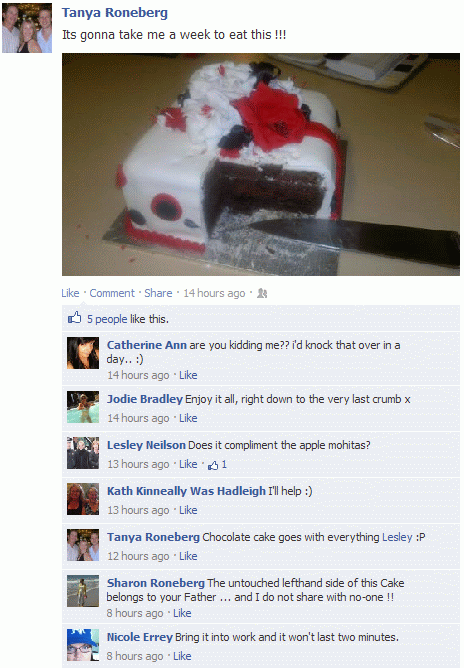Image resolution: width=464 pixels, height=668 pixels.
Task: View the 5 people who like this
Action: 107,319
